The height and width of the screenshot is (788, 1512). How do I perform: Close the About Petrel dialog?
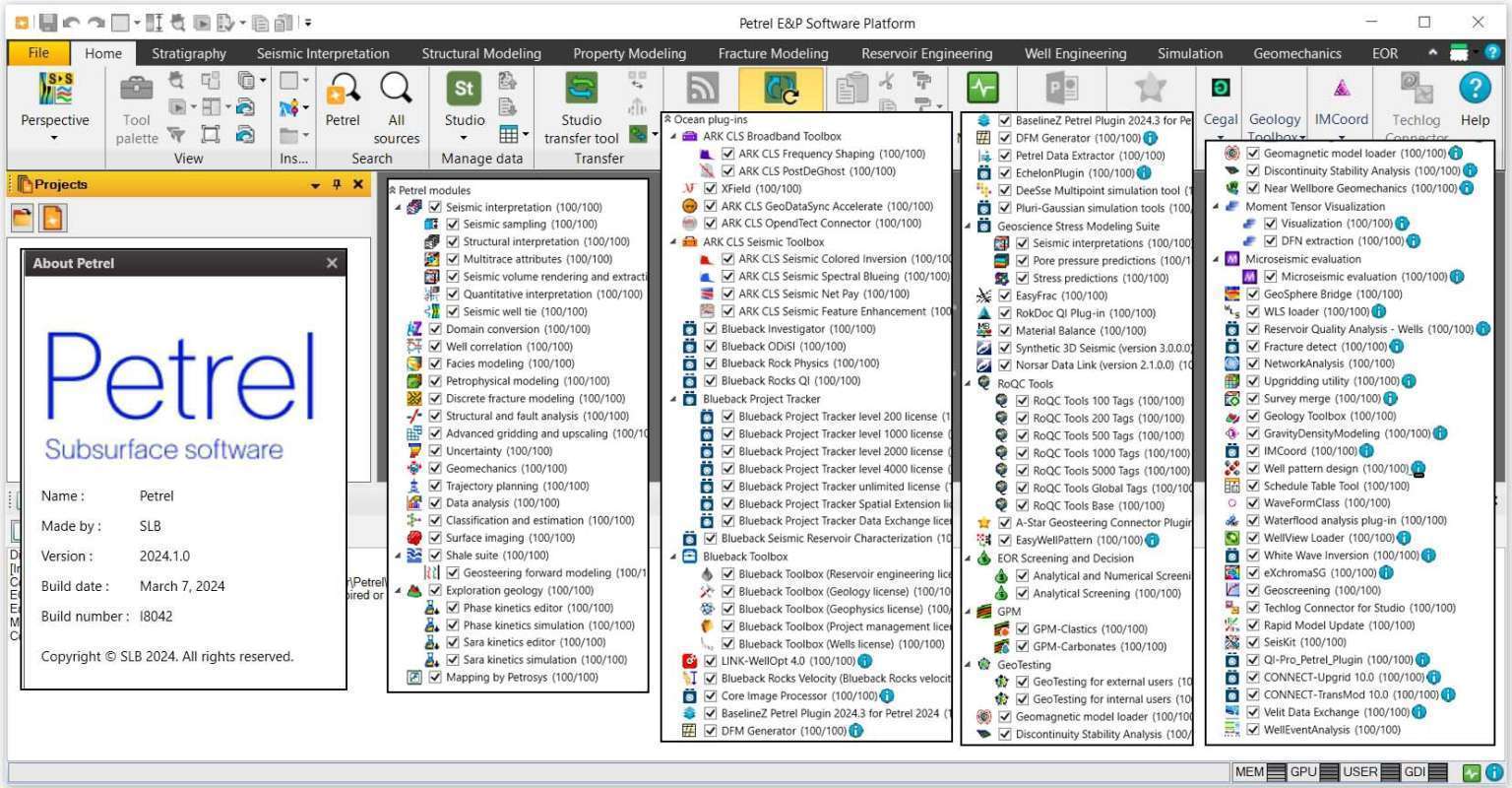(331, 263)
